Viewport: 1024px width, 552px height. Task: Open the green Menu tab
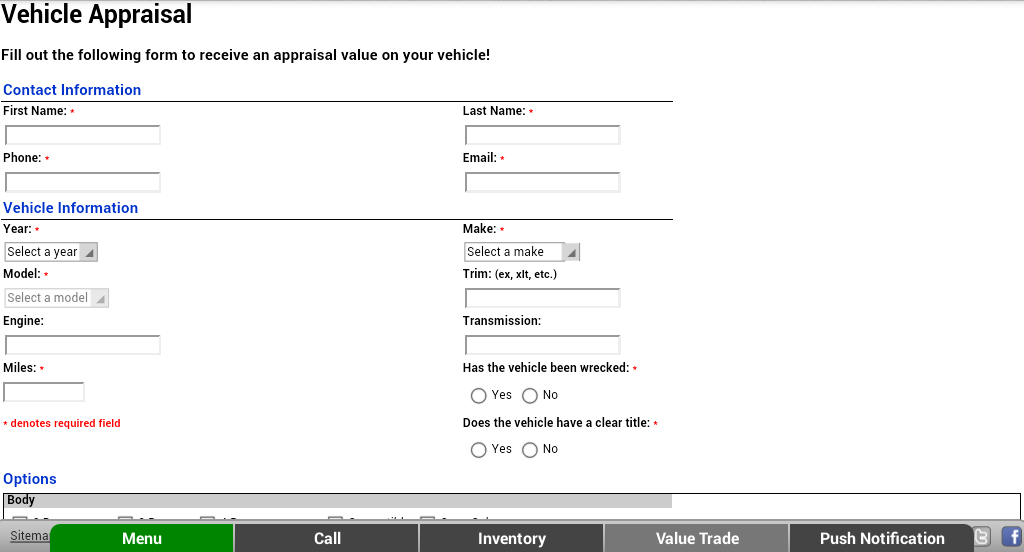[142, 538]
